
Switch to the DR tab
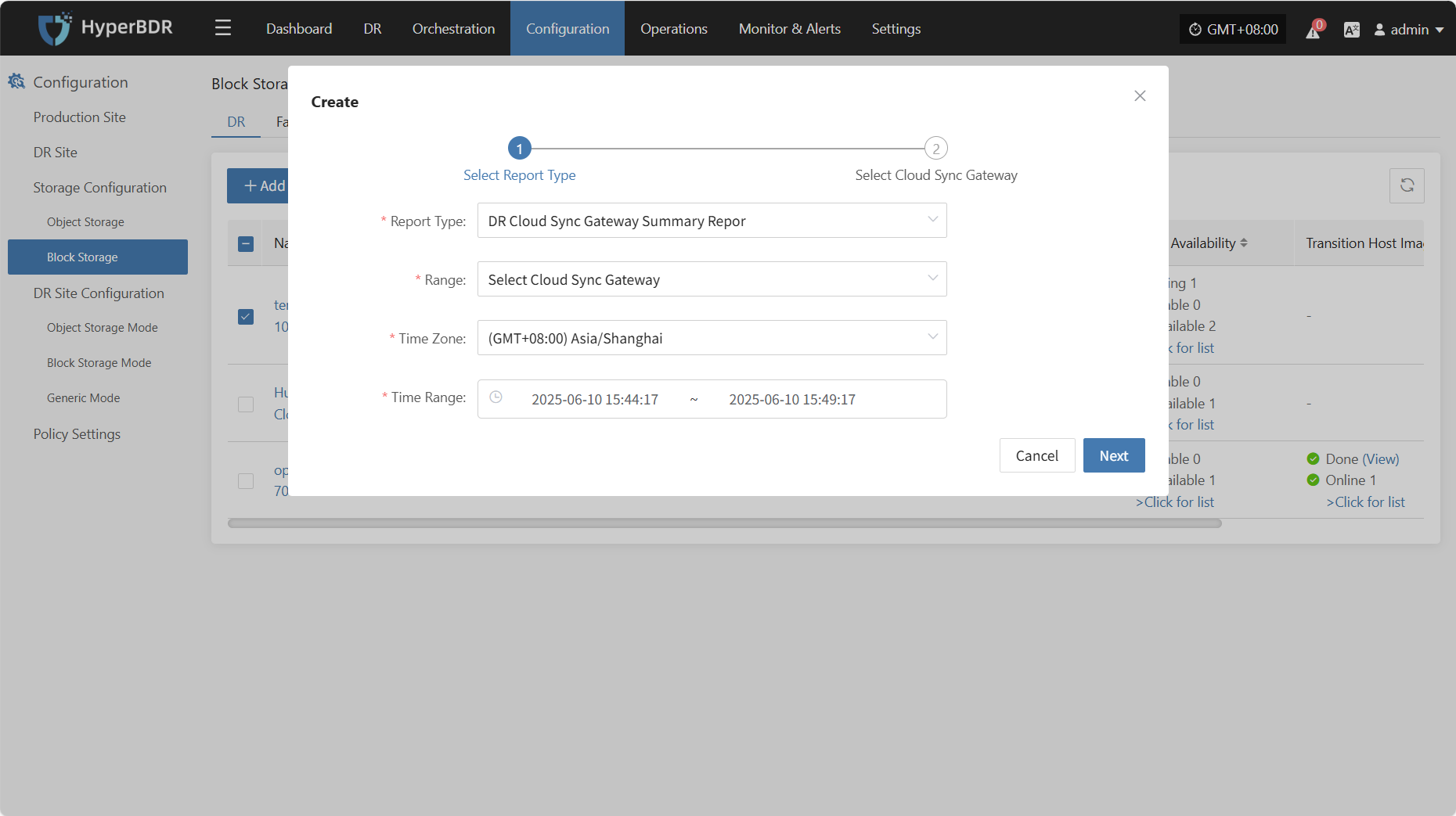point(236,121)
